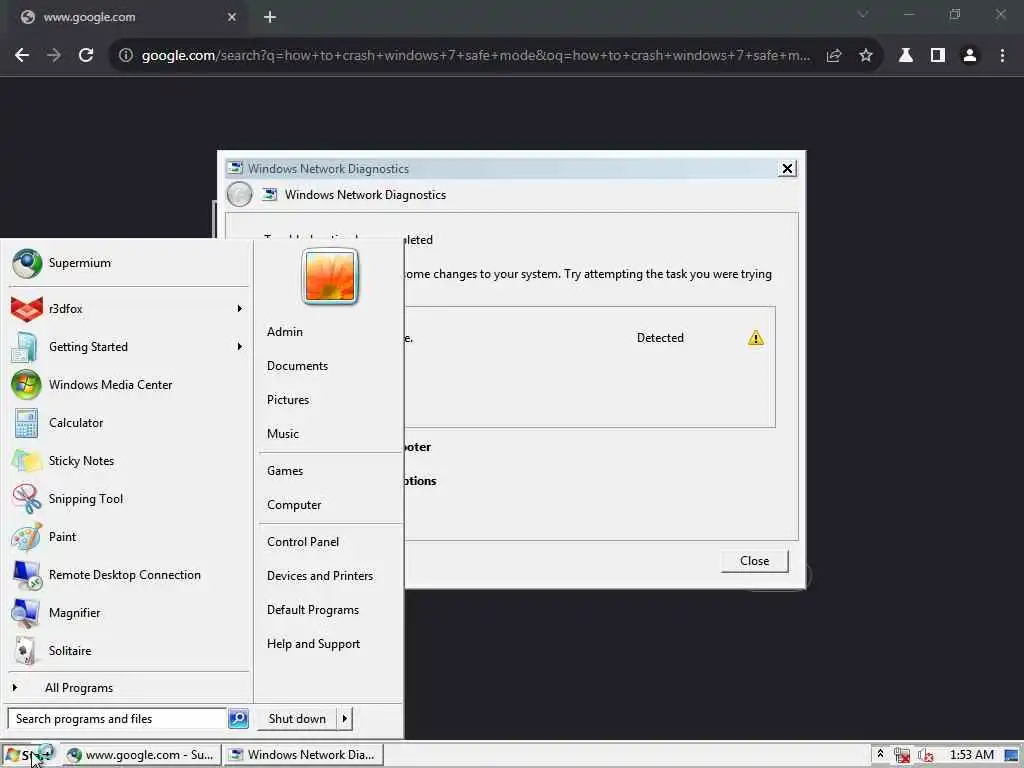Click the search magnifier icon in Start menu
The width and height of the screenshot is (1024, 768).
click(238, 718)
